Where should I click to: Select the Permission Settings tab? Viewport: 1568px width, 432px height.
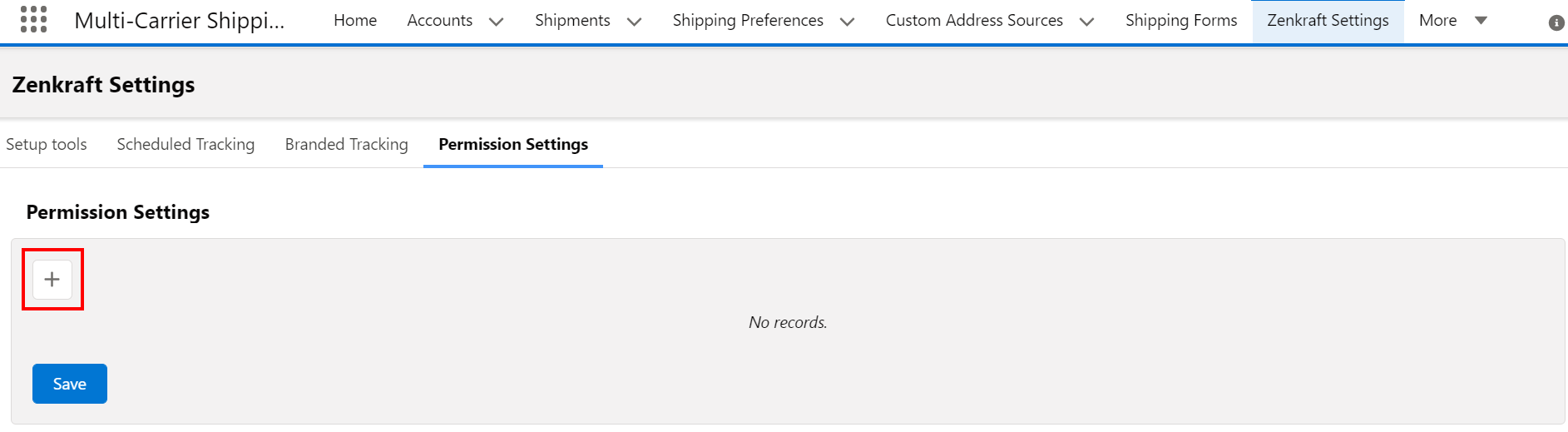[513, 144]
